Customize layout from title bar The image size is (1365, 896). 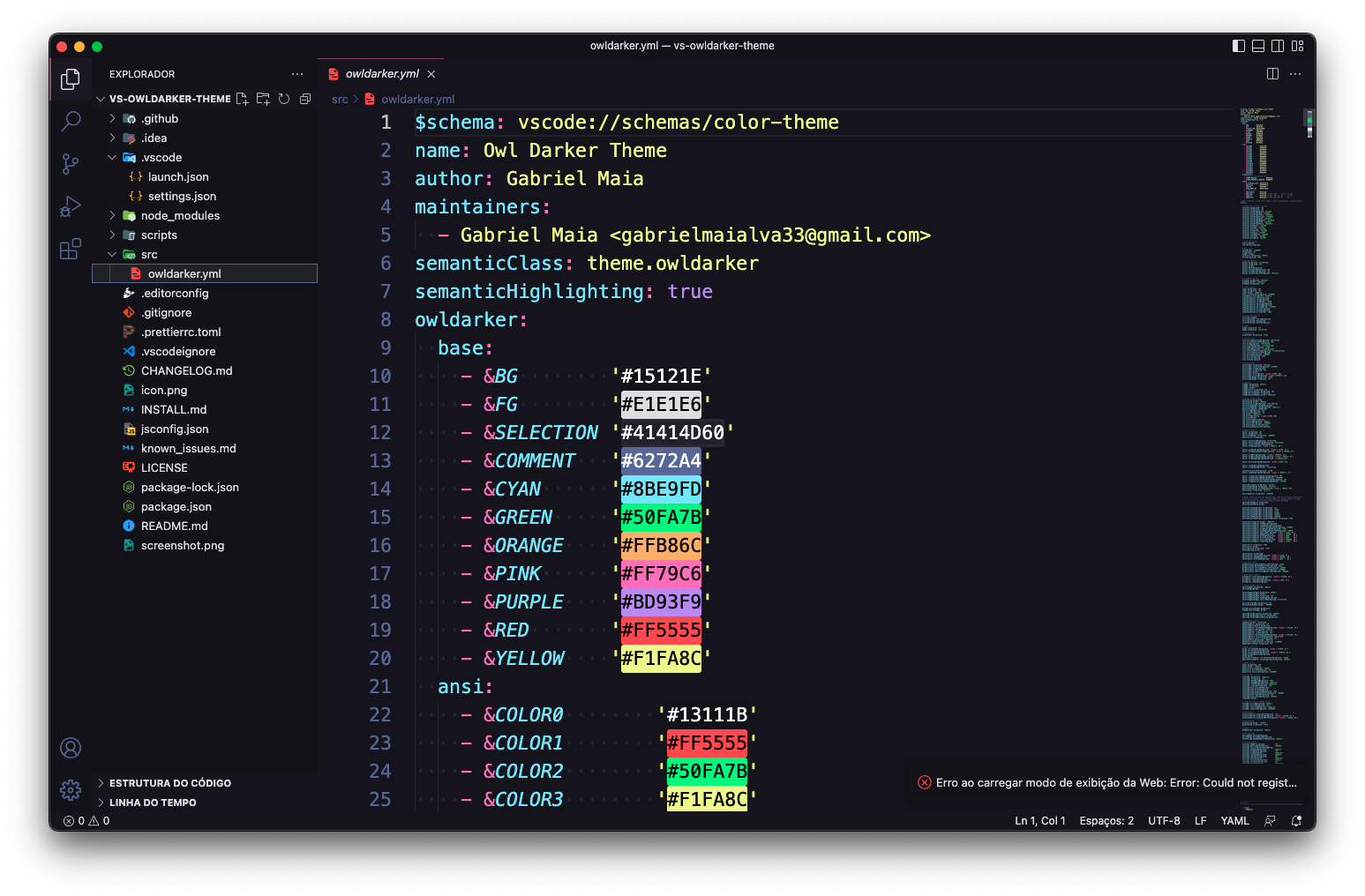click(1297, 46)
